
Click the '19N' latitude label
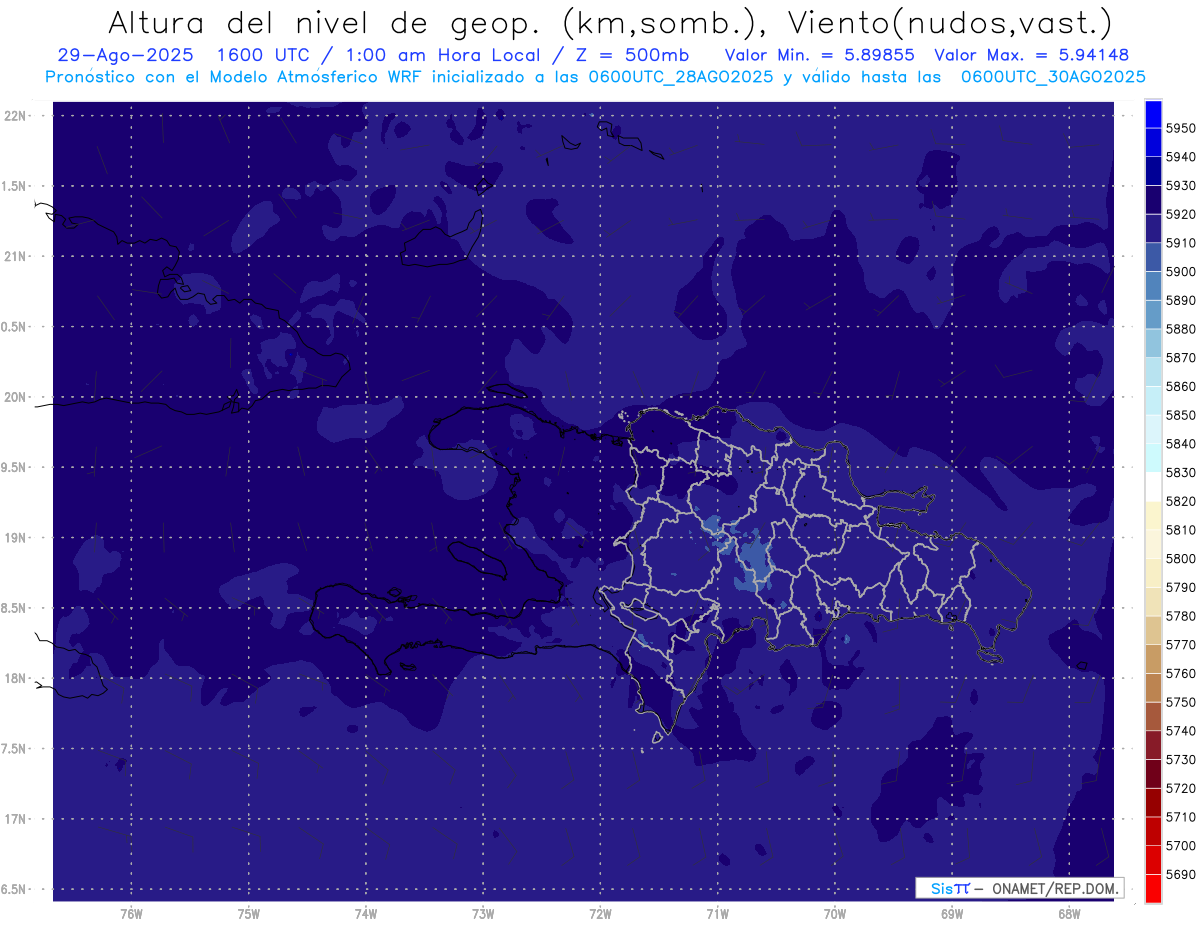pos(17,538)
